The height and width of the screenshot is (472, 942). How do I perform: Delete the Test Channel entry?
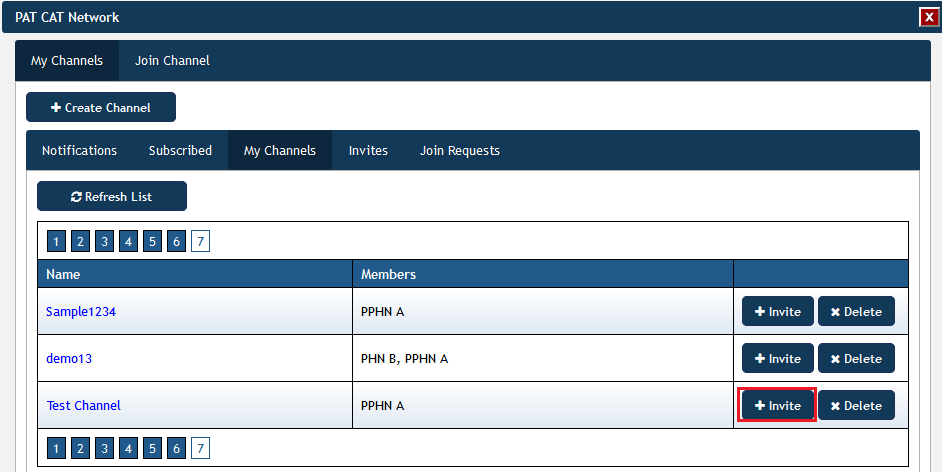856,405
